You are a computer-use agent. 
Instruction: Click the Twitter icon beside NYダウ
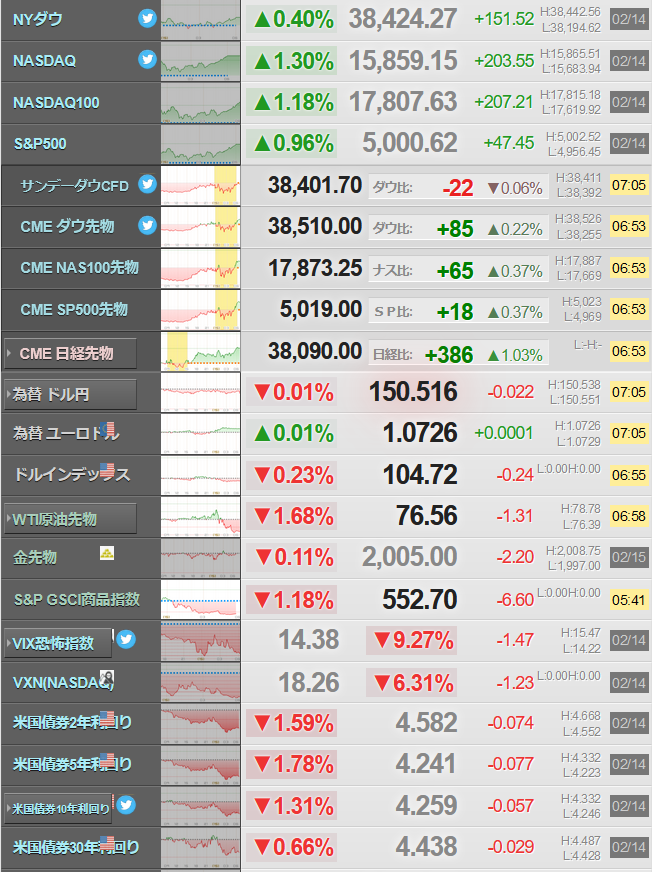click(x=147, y=18)
